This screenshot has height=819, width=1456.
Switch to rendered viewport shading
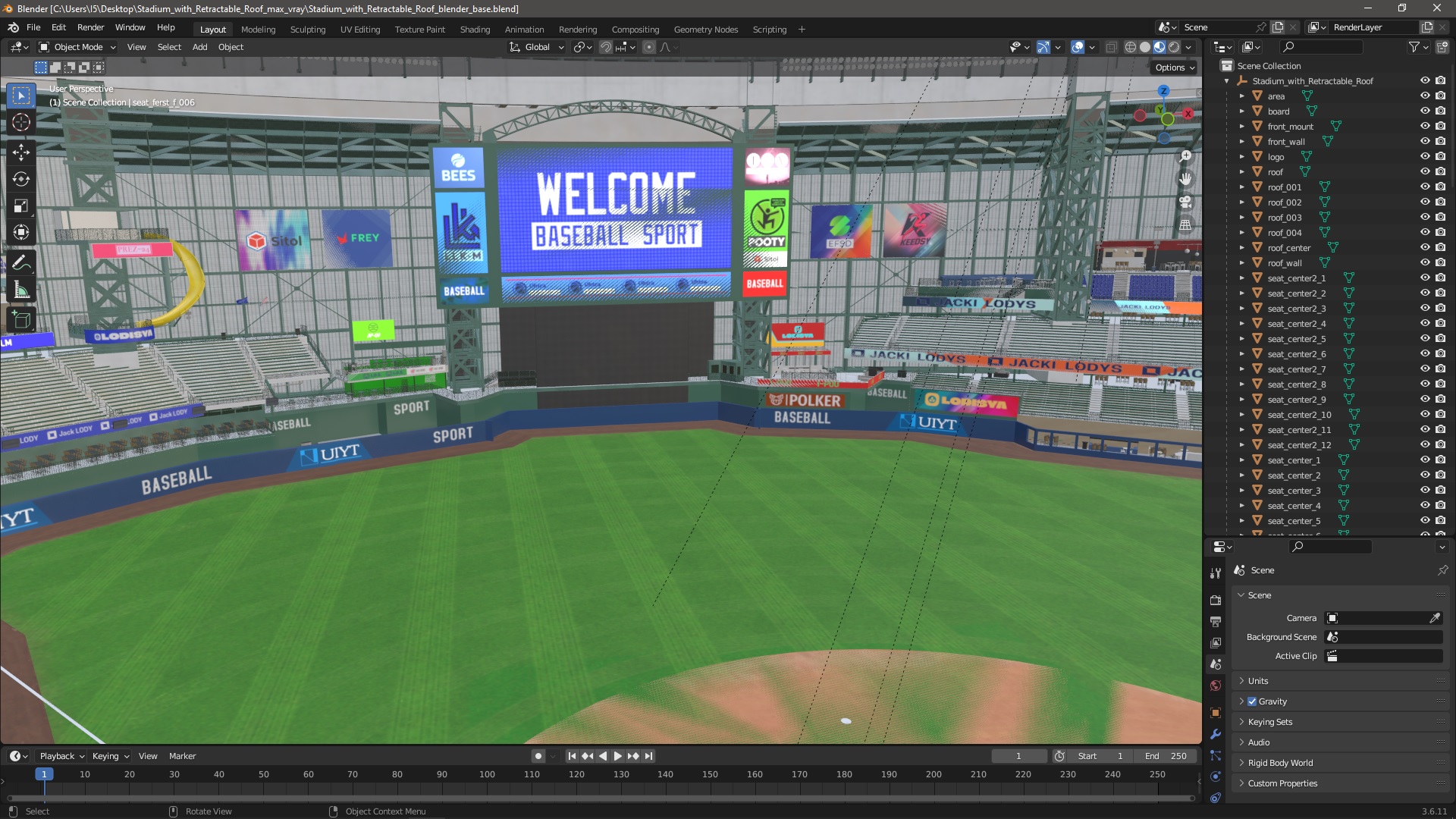click(1174, 47)
